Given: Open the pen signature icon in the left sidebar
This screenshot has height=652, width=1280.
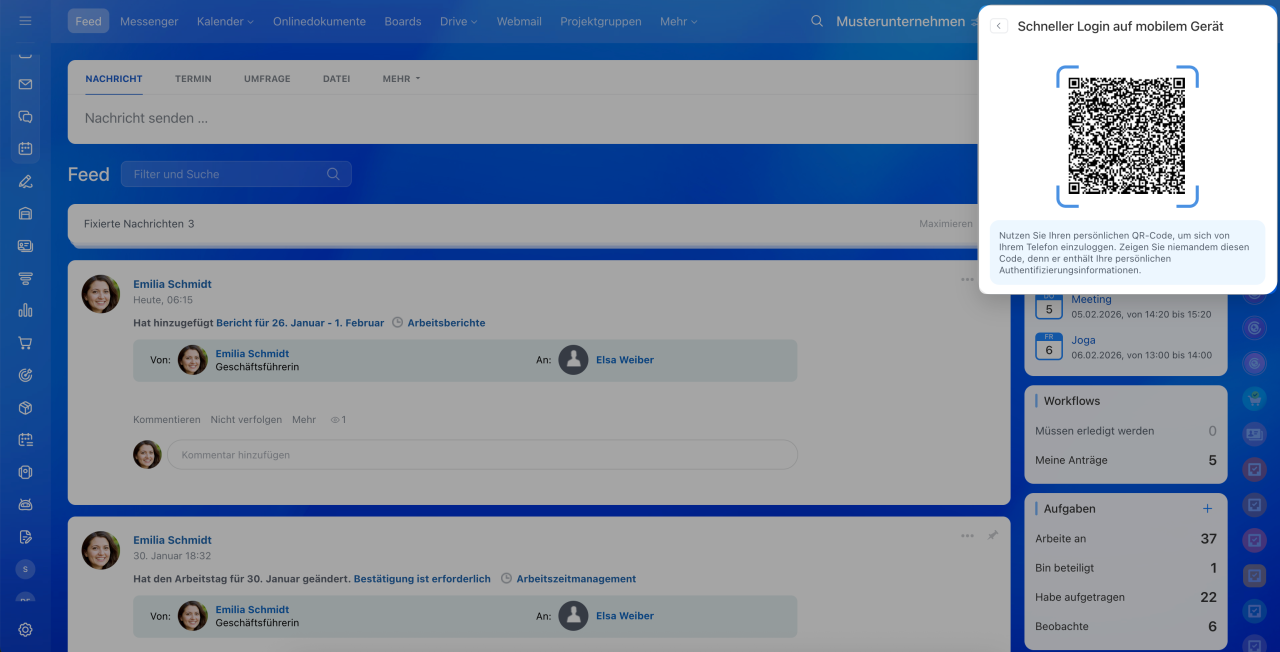Looking at the screenshot, I should (x=25, y=182).
